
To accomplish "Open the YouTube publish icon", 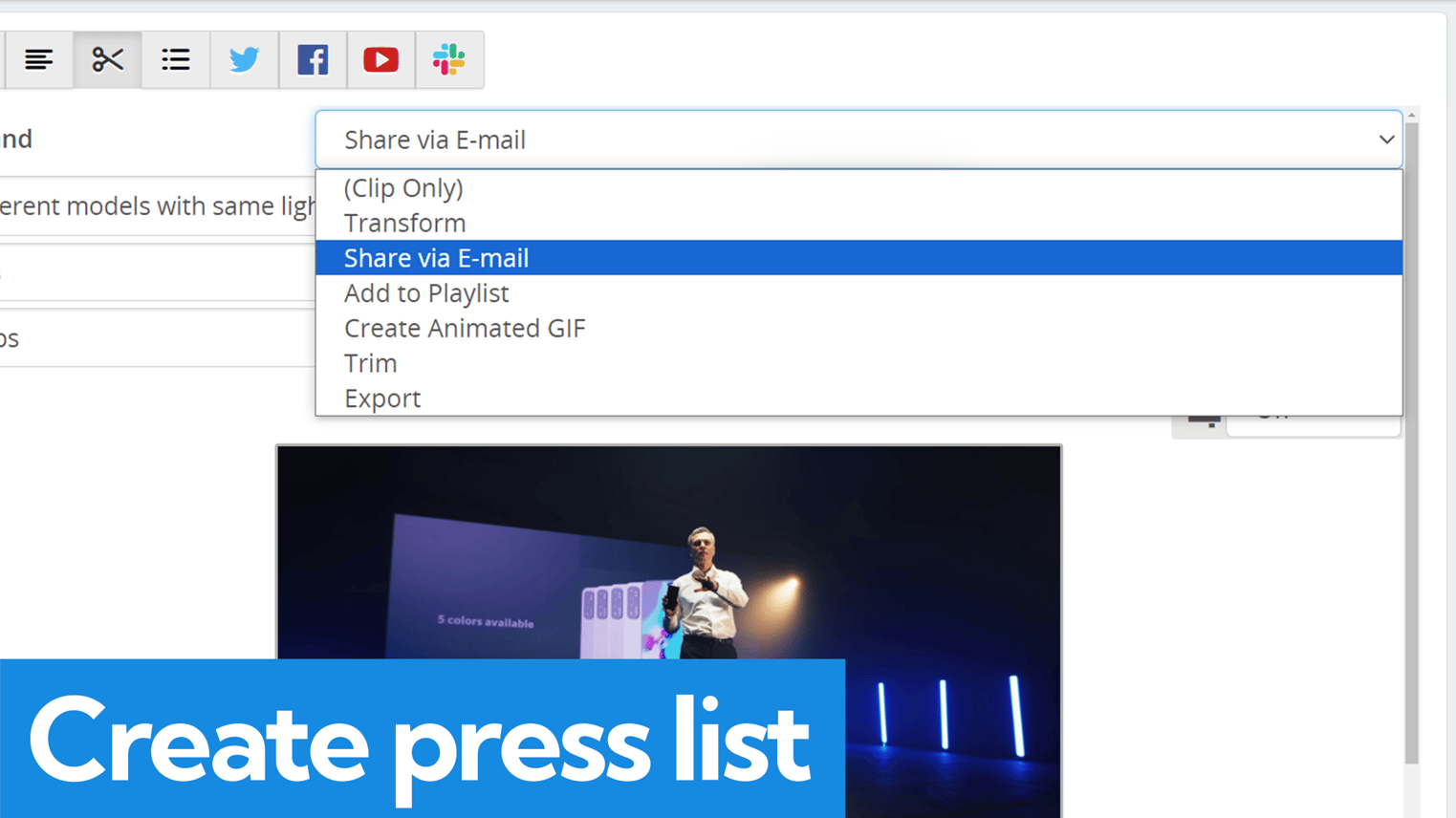I will pos(380,60).
